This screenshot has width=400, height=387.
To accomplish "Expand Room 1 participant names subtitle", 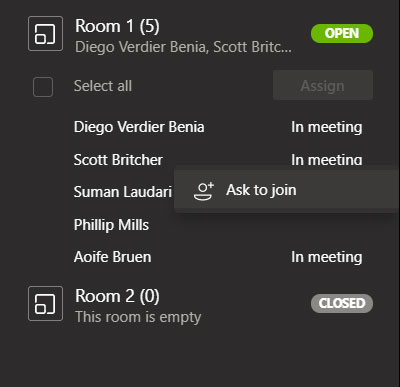I will pyautogui.click(x=183, y=47).
